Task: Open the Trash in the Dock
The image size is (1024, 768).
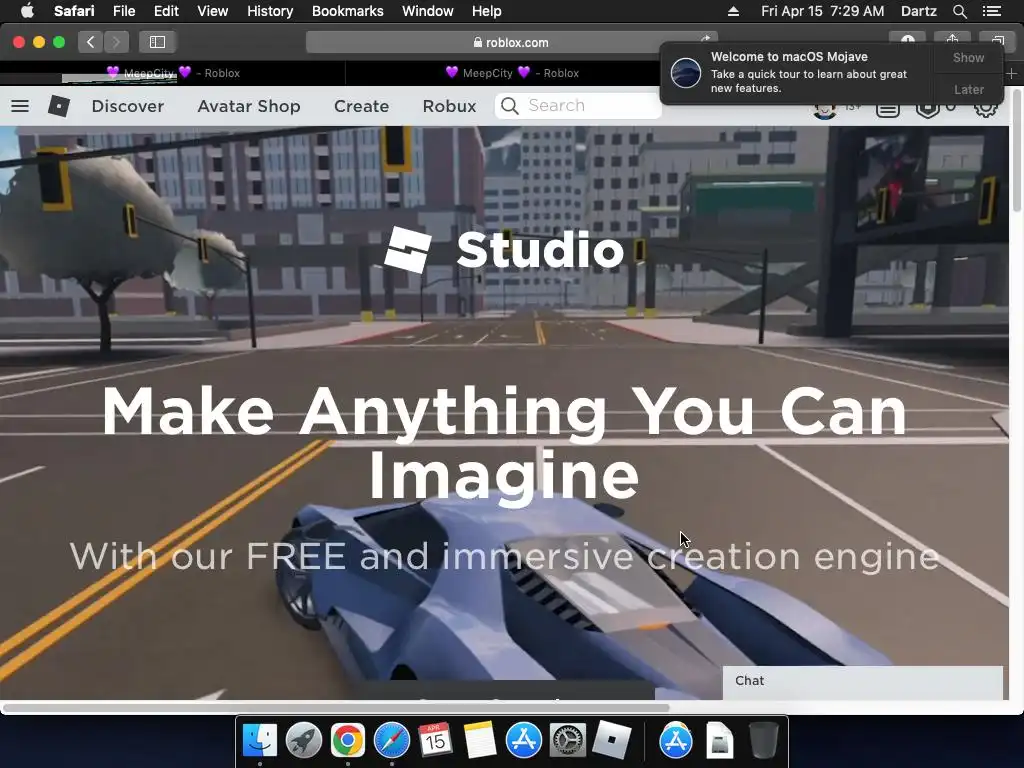Action: (763, 741)
